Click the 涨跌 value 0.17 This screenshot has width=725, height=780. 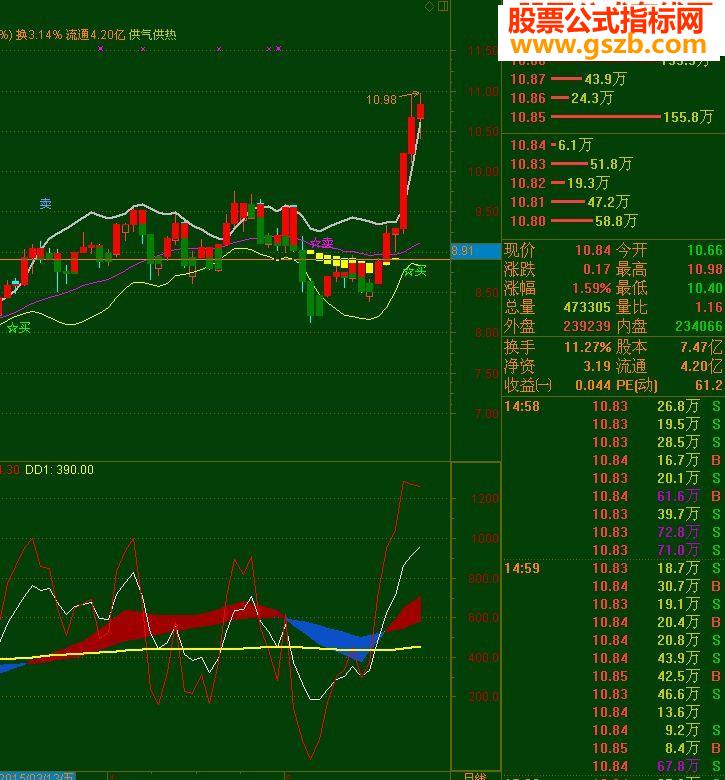(x=597, y=269)
